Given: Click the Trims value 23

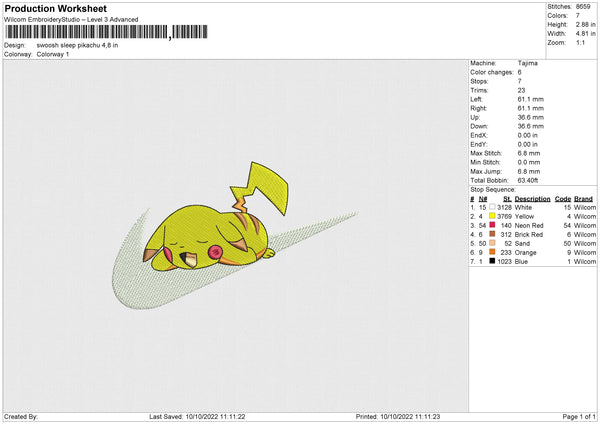Looking at the screenshot, I should [521, 90].
